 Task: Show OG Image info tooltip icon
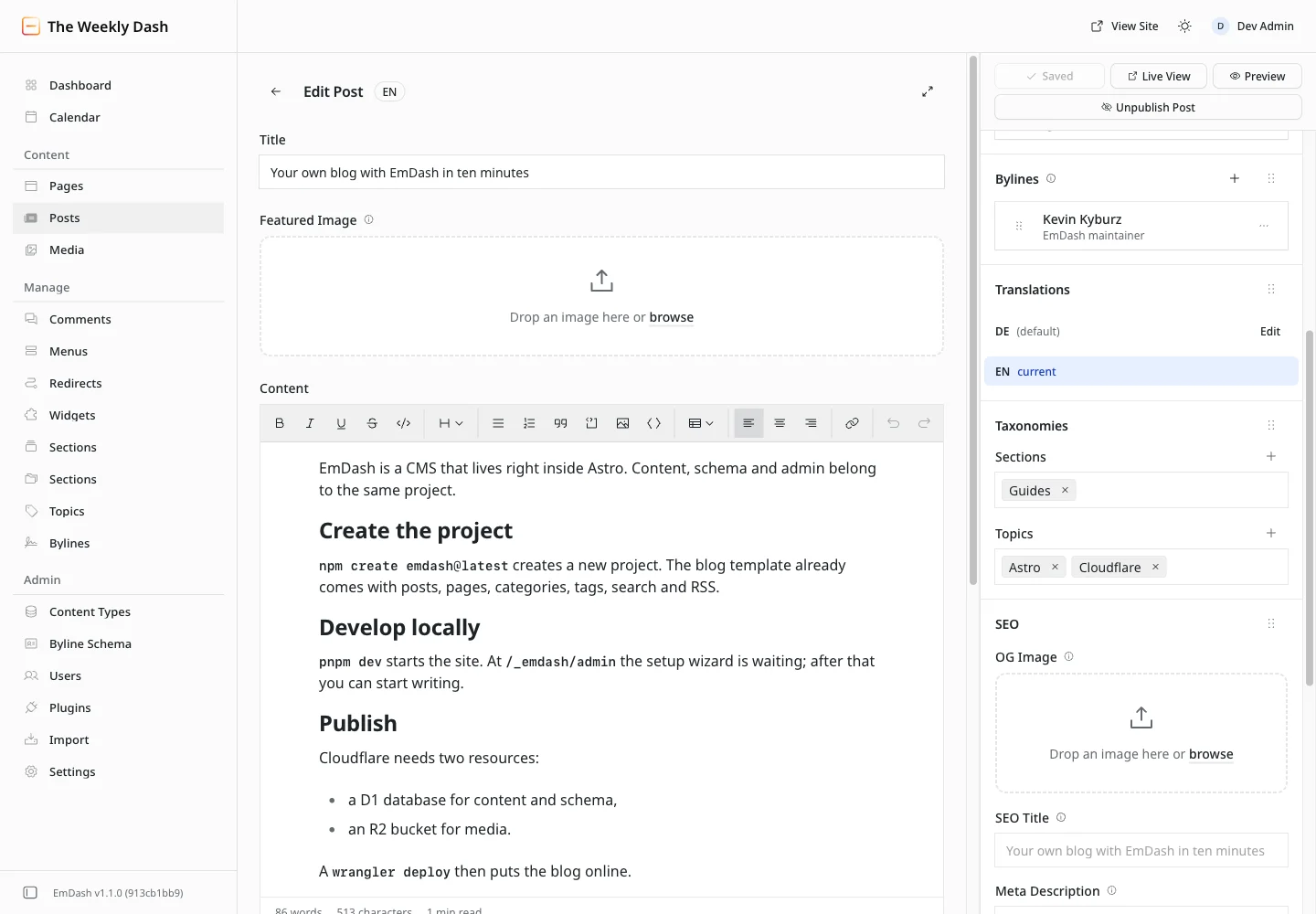tap(1069, 656)
